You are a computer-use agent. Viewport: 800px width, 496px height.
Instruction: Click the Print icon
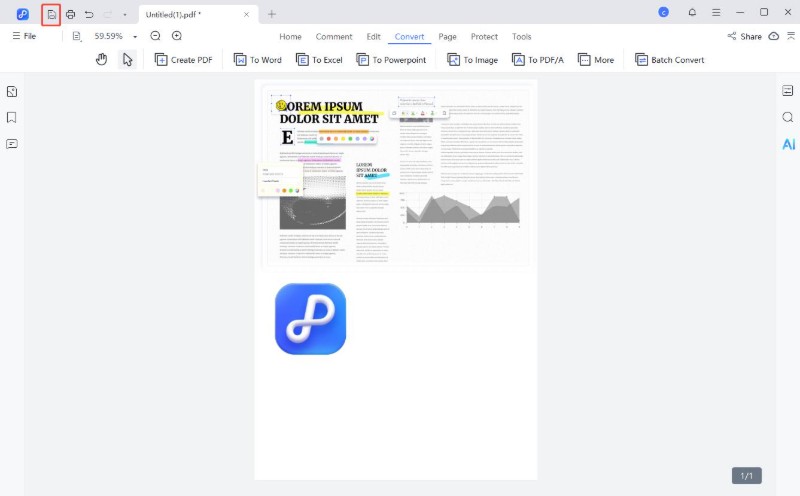pyautogui.click(x=70, y=14)
